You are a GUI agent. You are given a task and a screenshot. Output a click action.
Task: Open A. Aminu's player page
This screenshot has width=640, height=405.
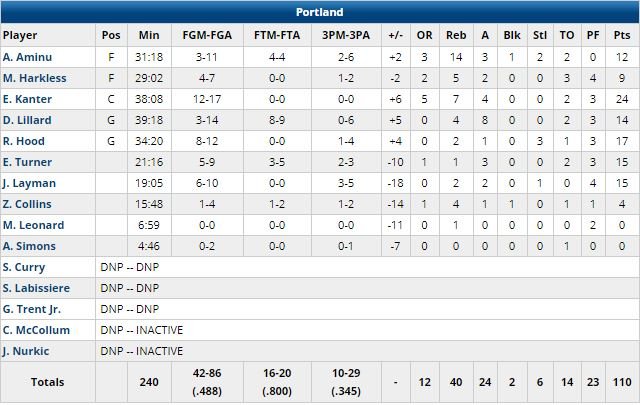(x=26, y=56)
